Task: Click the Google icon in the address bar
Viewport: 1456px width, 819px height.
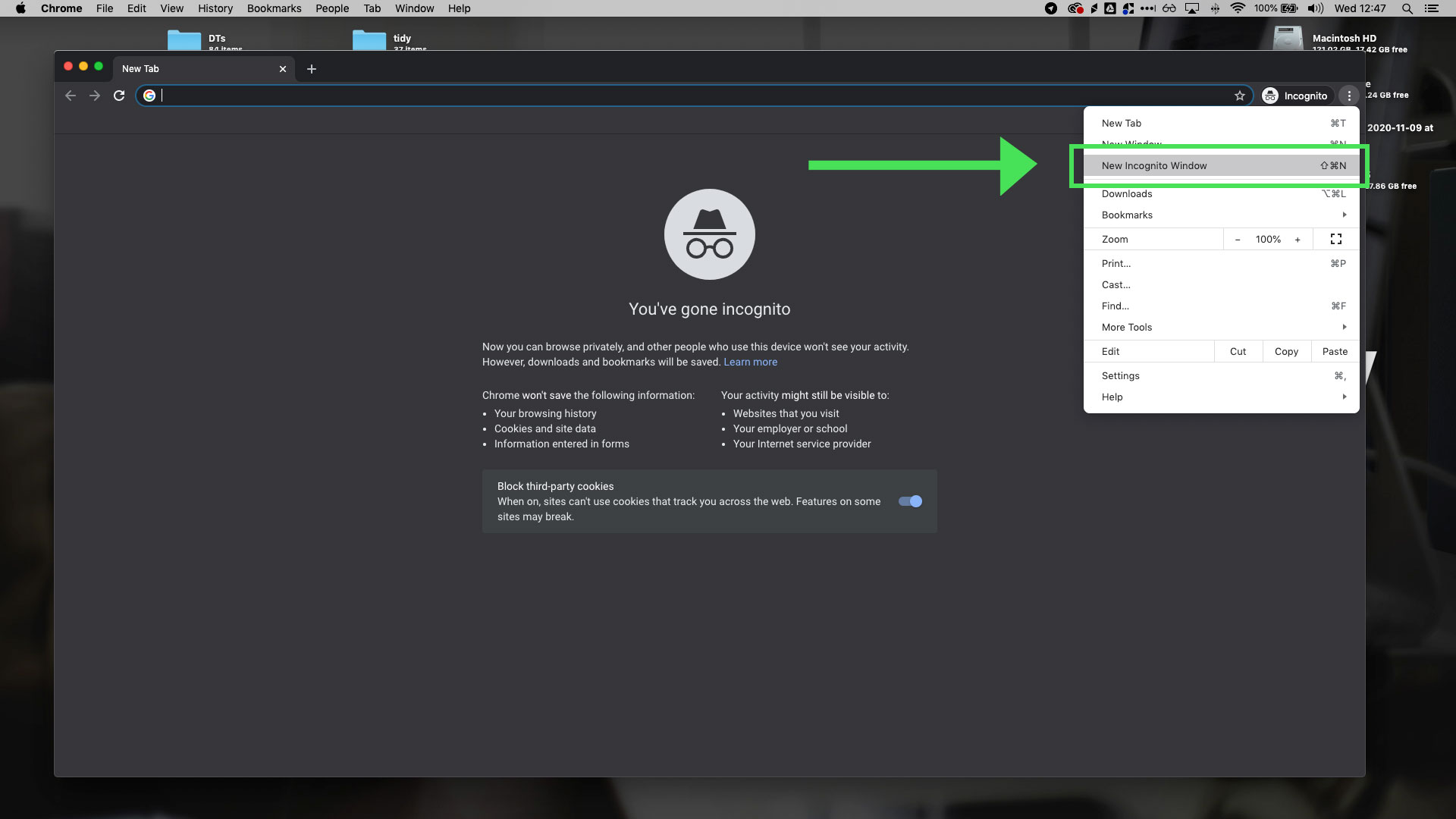Action: point(149,96)
